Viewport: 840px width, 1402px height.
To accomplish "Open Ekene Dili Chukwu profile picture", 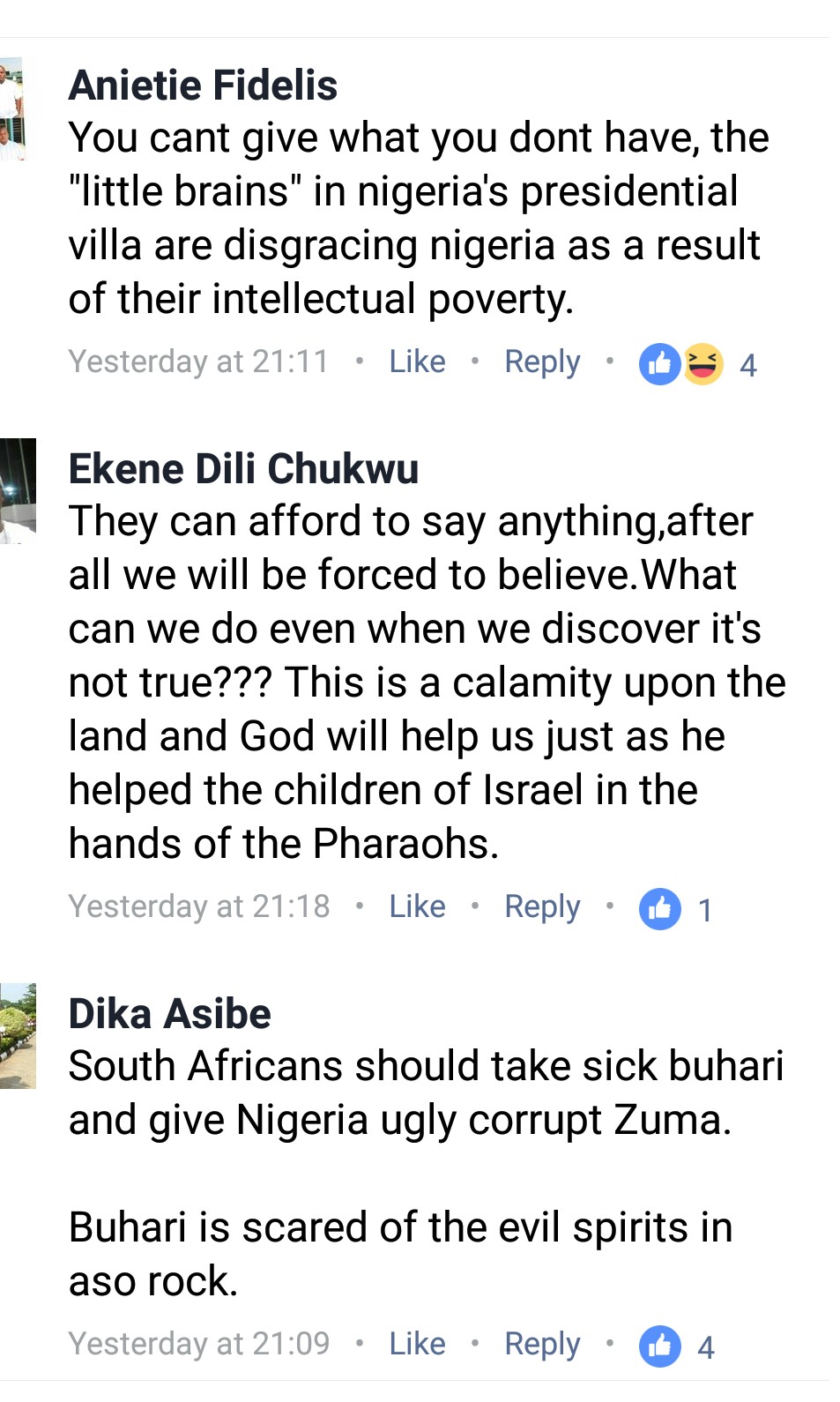I will [18, 490].
